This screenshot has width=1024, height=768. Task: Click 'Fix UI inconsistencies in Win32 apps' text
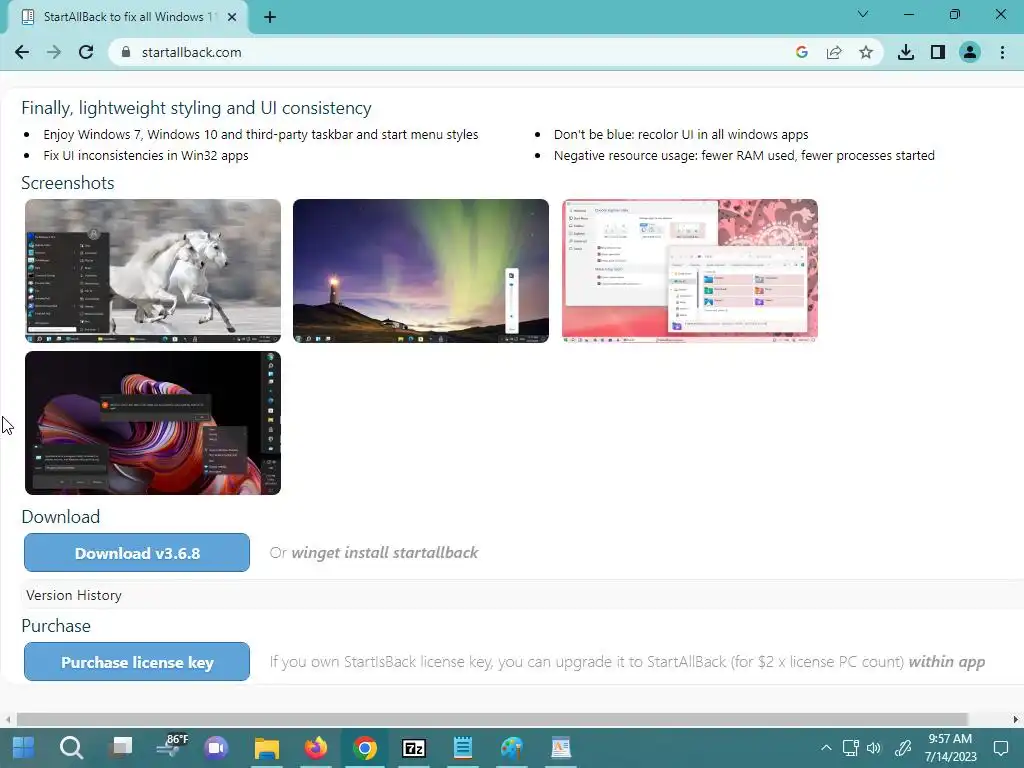point(146,155)
